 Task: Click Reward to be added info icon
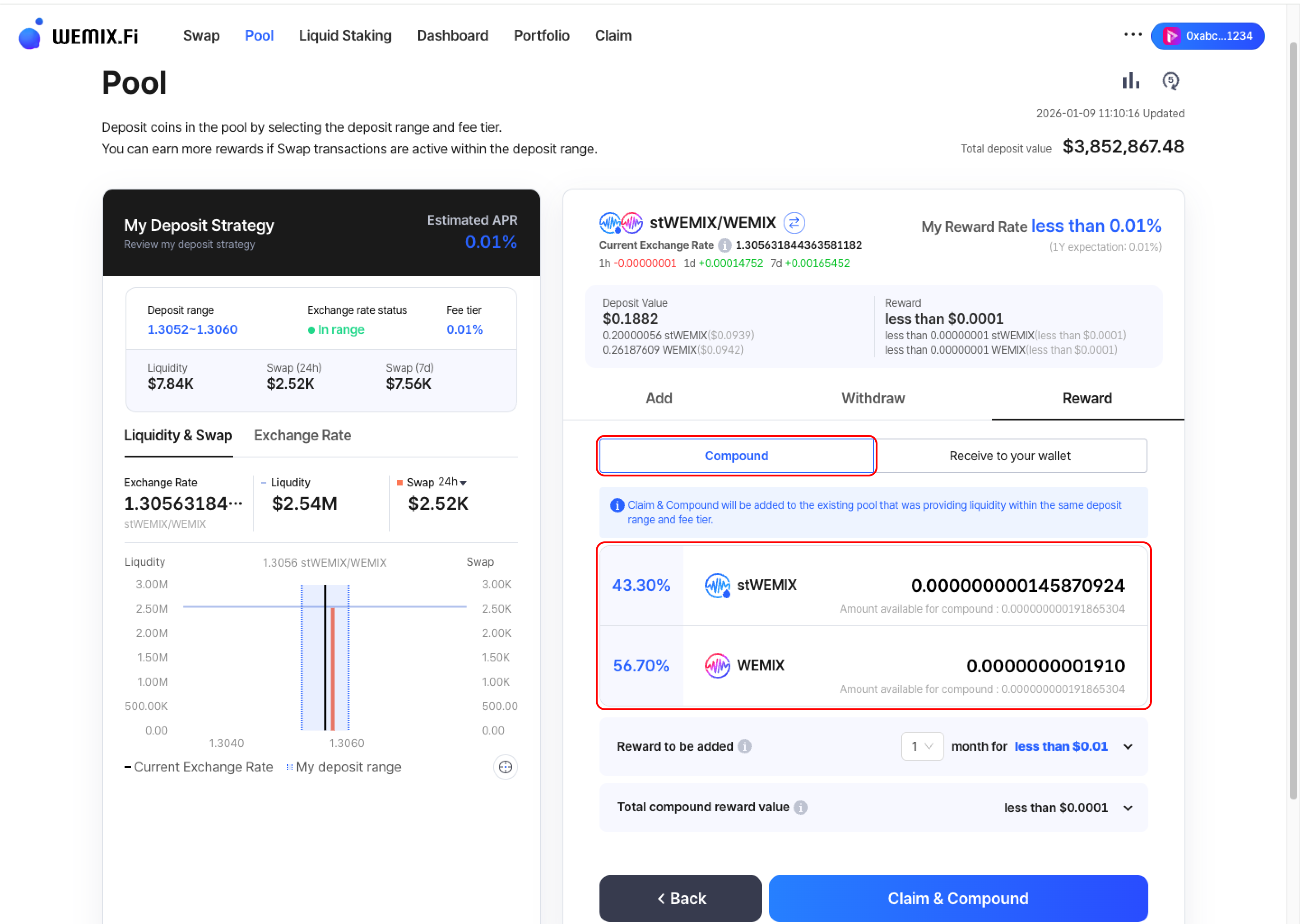[744, 746]
